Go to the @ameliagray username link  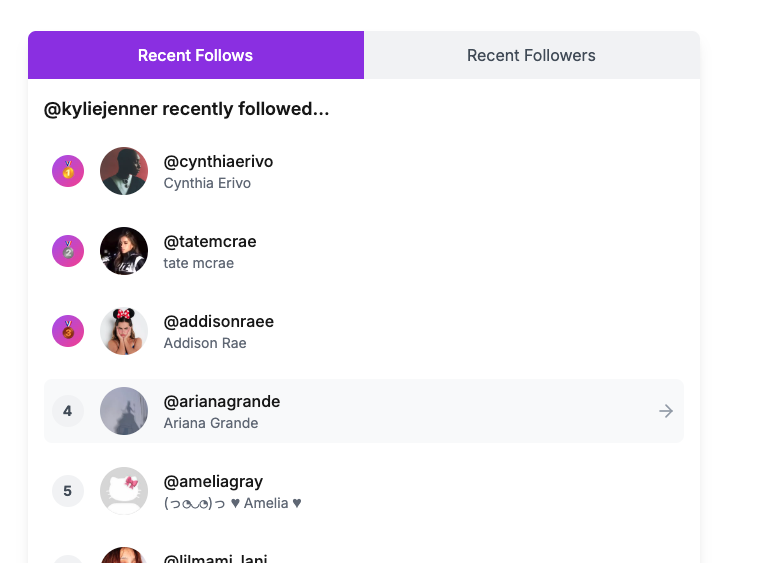pos(213,482)
